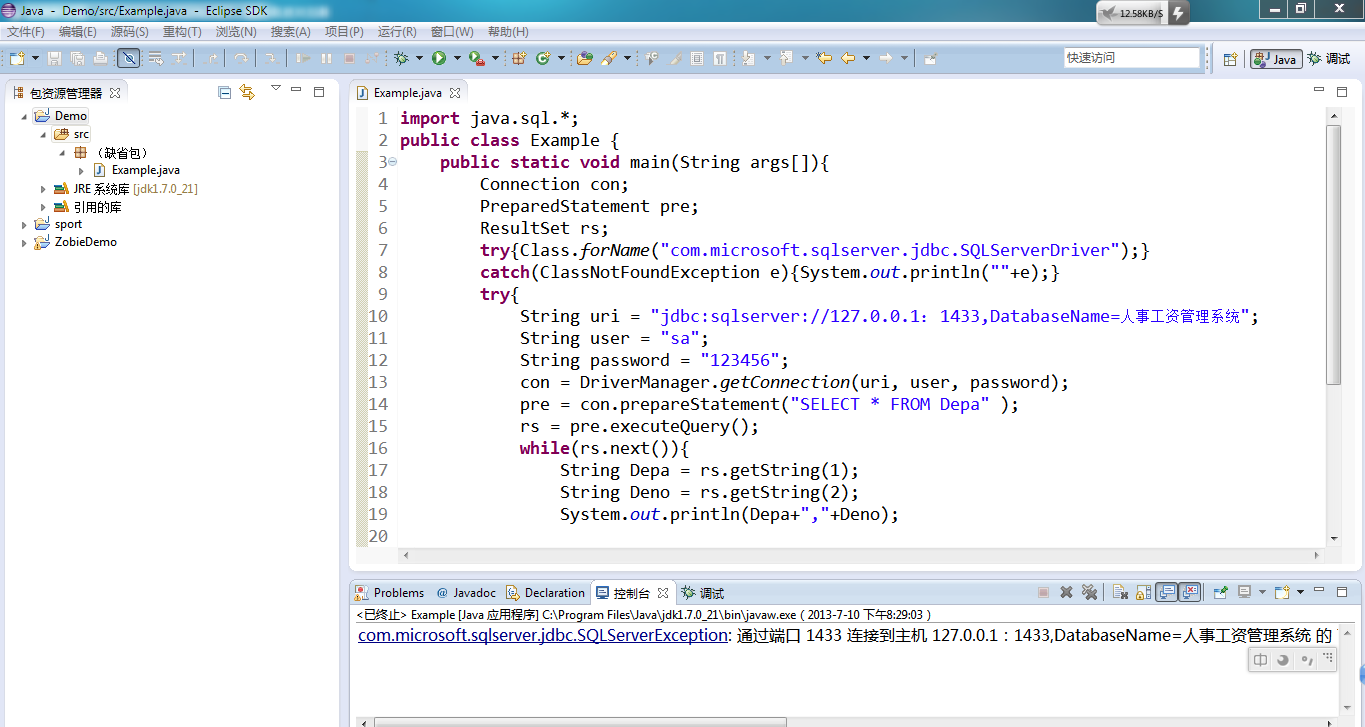
Task: Open the Run configurations dropdown arrow
Action: 456,58
